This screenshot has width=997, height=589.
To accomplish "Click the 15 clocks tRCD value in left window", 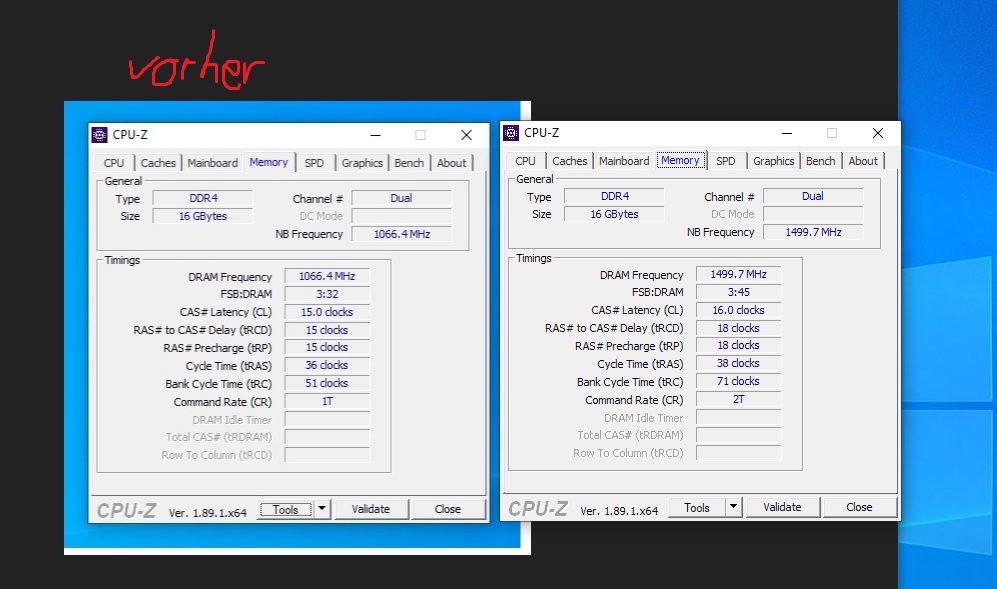I will click(x=327, y=330).
